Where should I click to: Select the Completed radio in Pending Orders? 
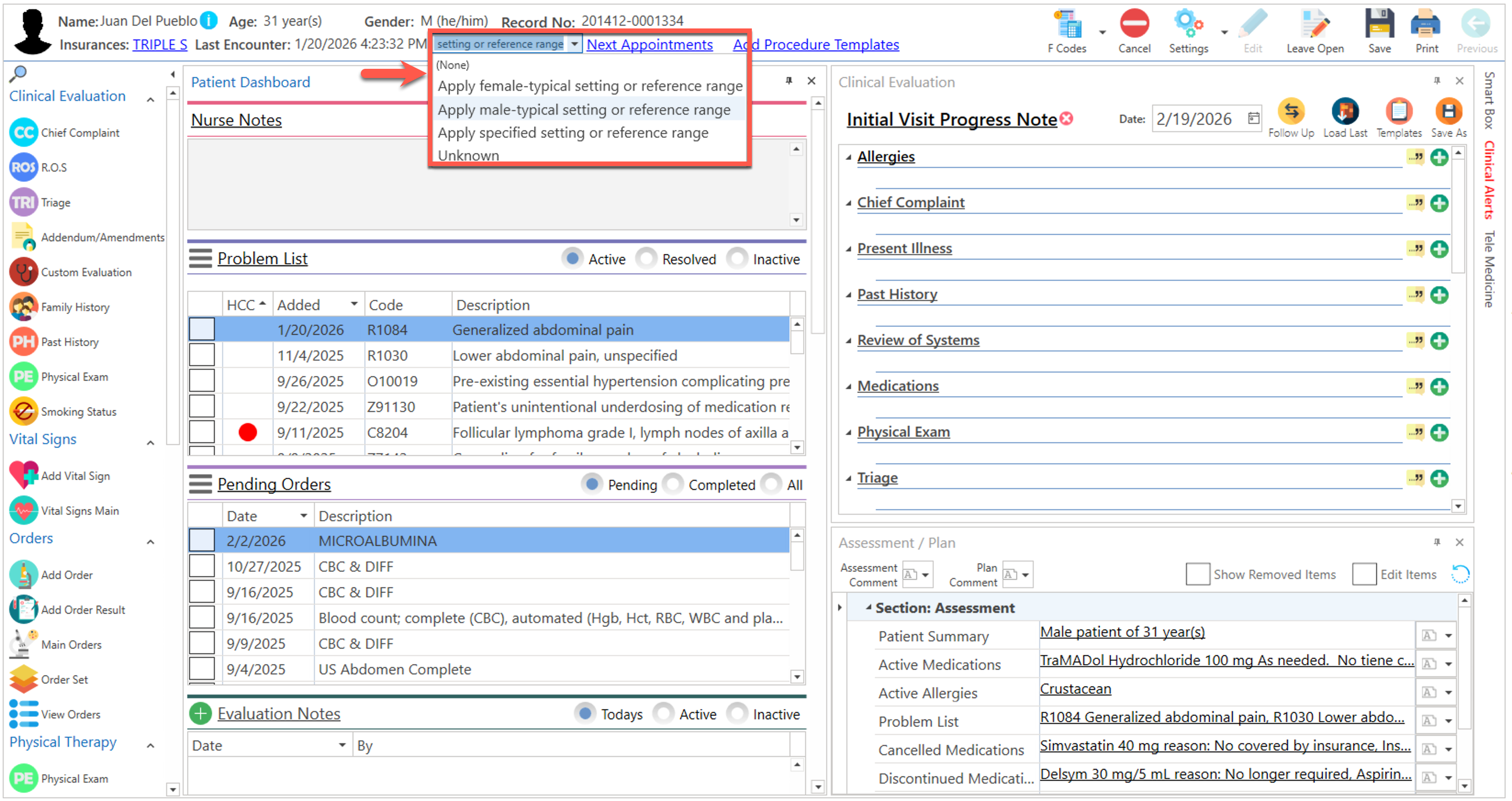(x=673, y=485)
